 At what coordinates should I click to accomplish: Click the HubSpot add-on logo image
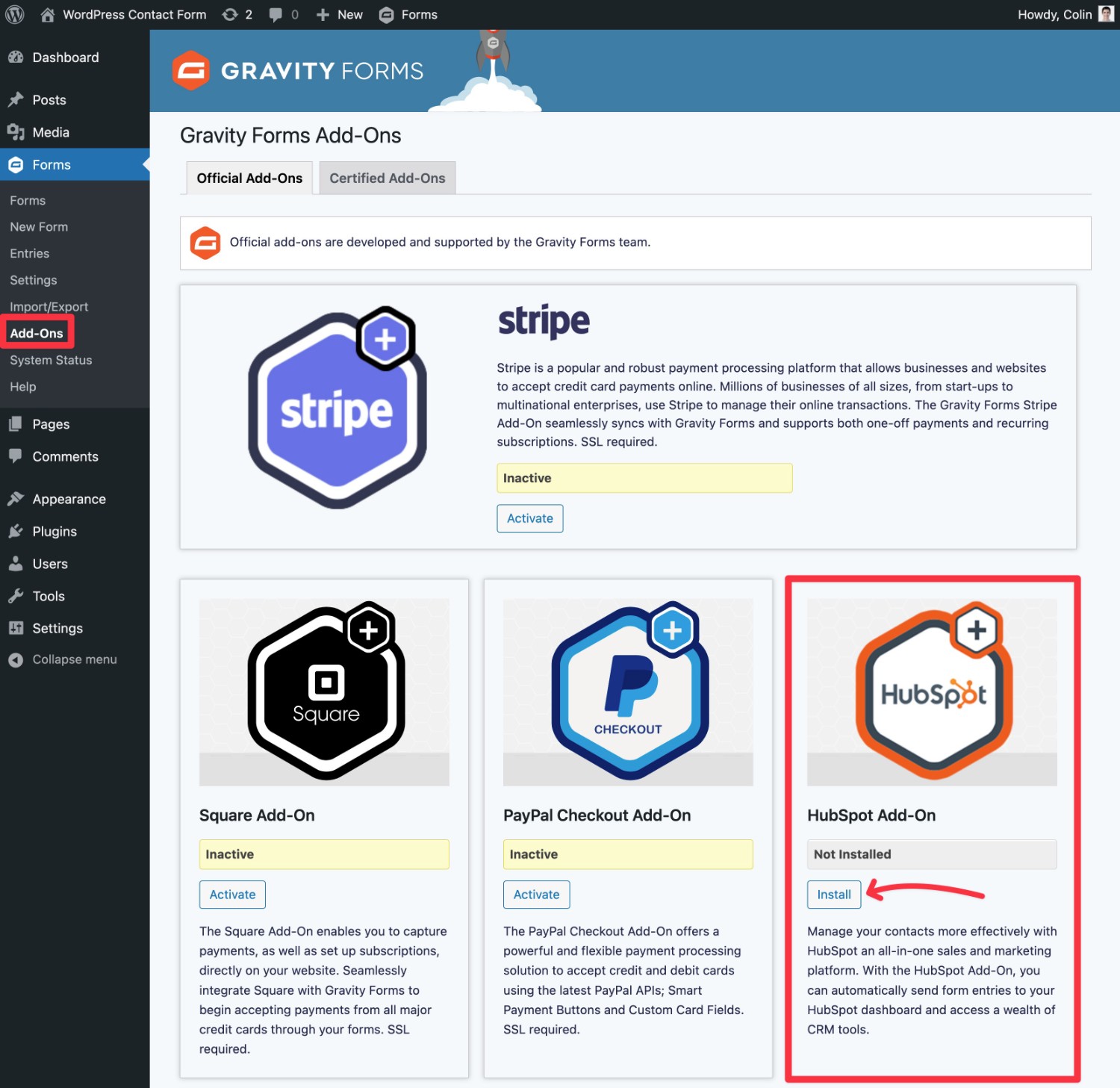point(932,691)
